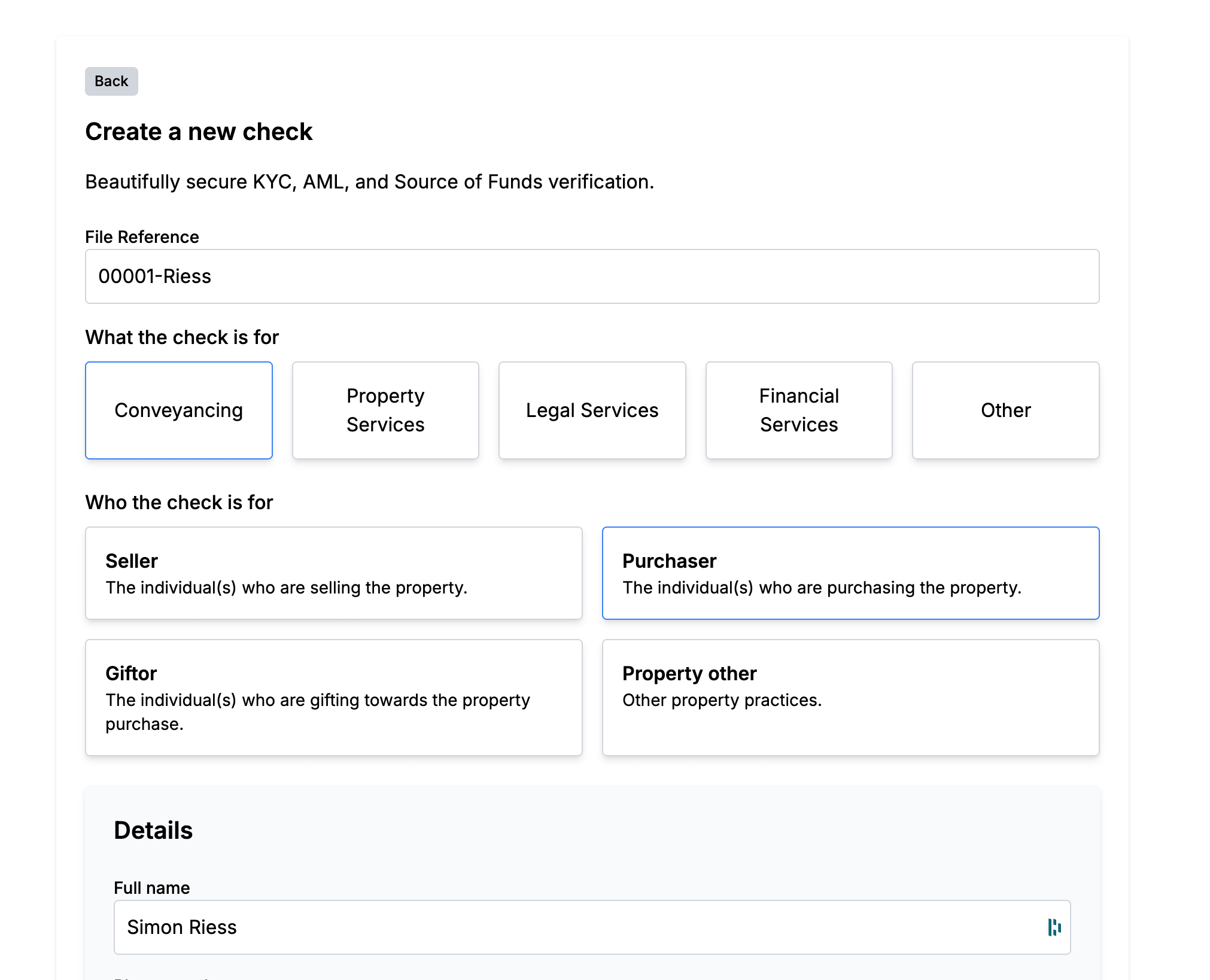Choose the Giftor card
This screenshot has height=980, width=1210.
[x=333, y=698]
